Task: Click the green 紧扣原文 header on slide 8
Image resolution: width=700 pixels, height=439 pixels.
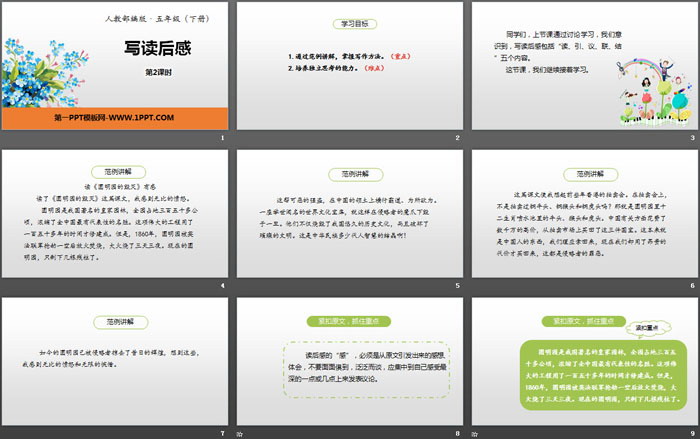Action: pos(347,322)
